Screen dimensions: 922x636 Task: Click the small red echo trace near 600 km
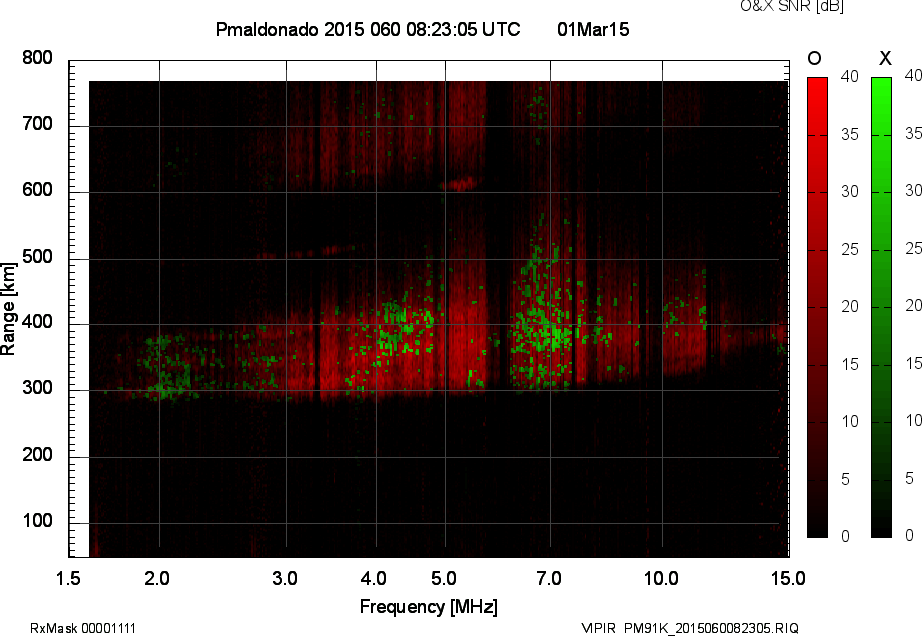460,184
